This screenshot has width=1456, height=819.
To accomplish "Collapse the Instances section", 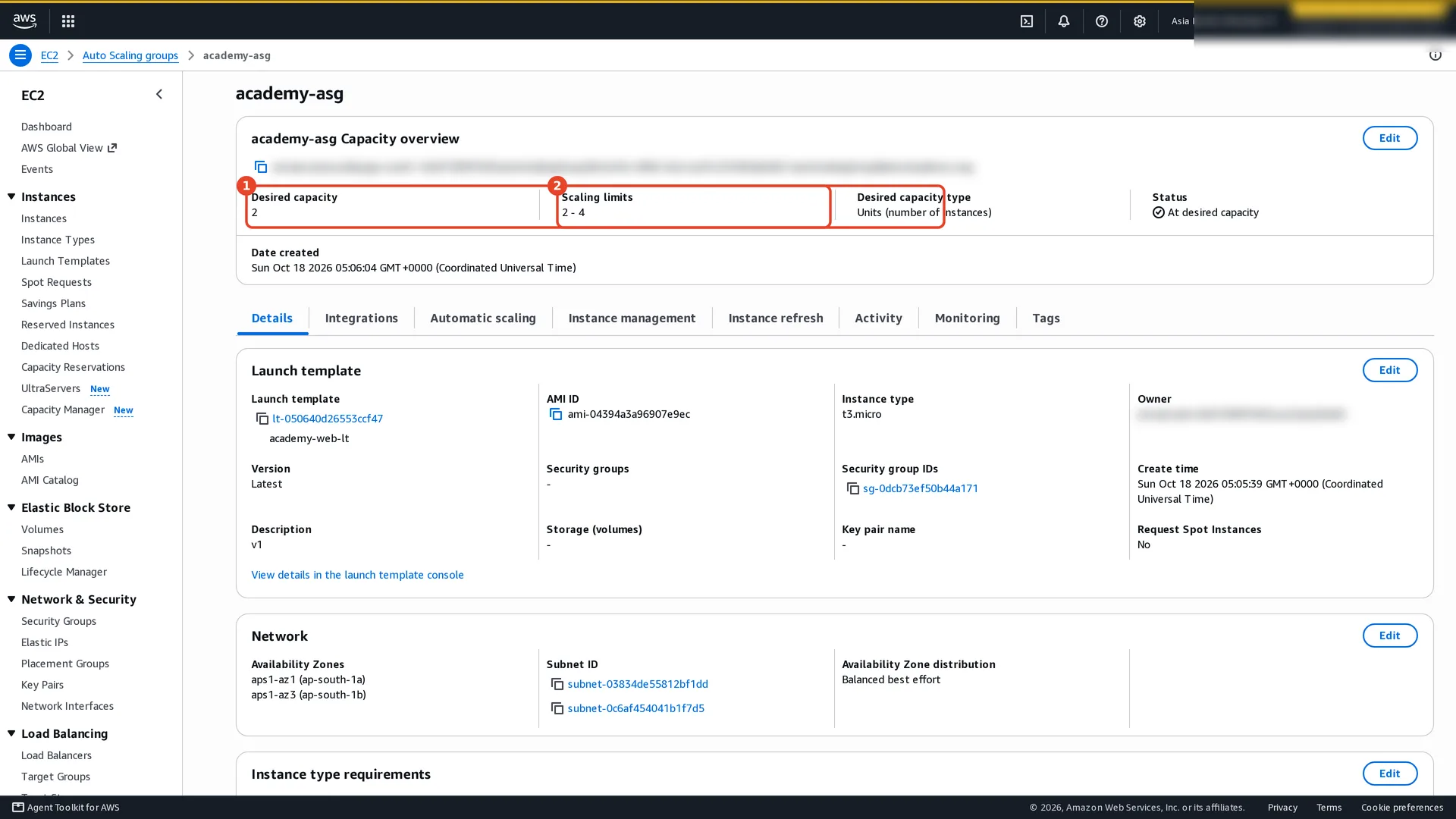I will pos(11,196).
